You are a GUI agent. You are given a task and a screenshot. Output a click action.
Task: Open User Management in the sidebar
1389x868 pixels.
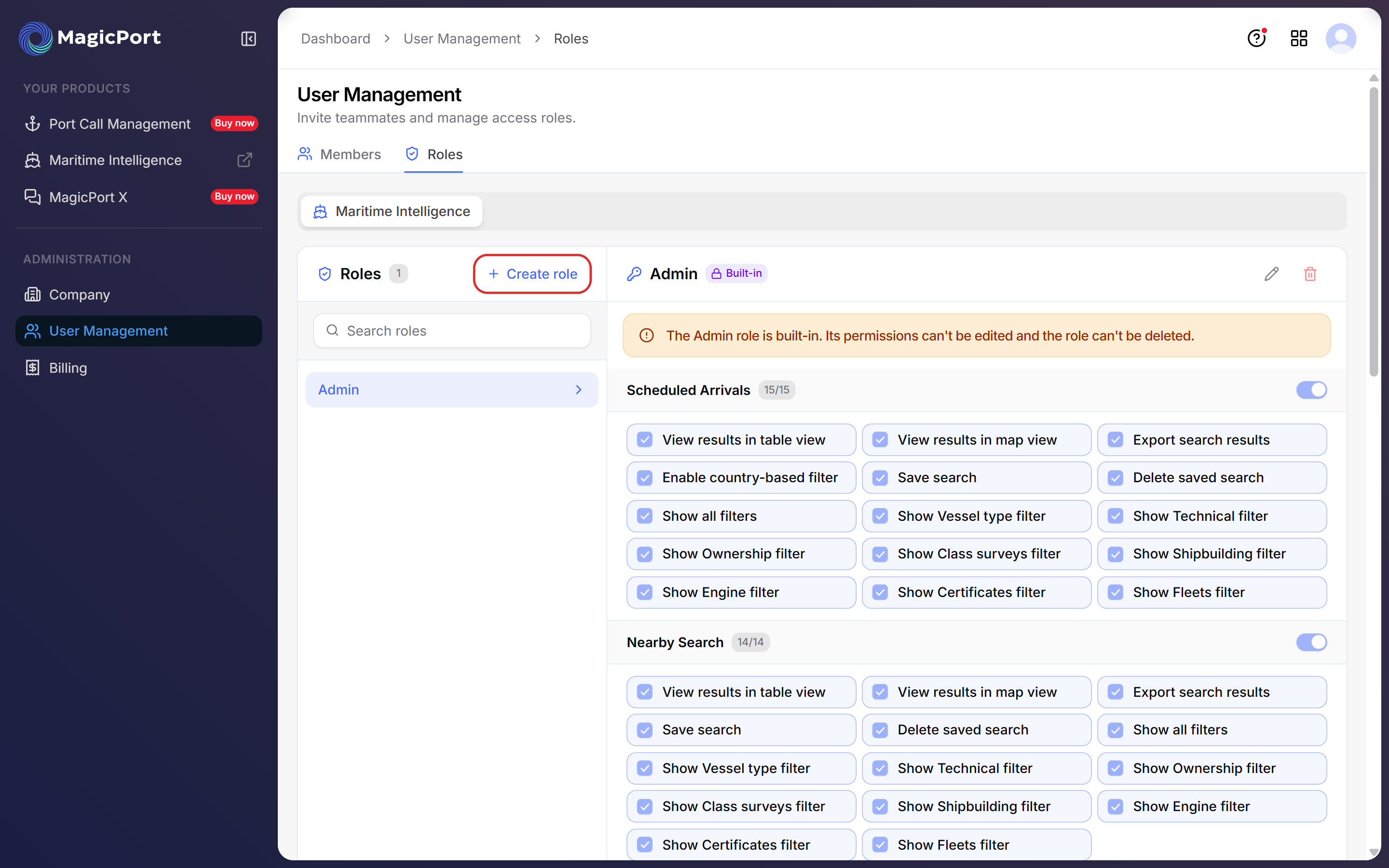point(139,331)
